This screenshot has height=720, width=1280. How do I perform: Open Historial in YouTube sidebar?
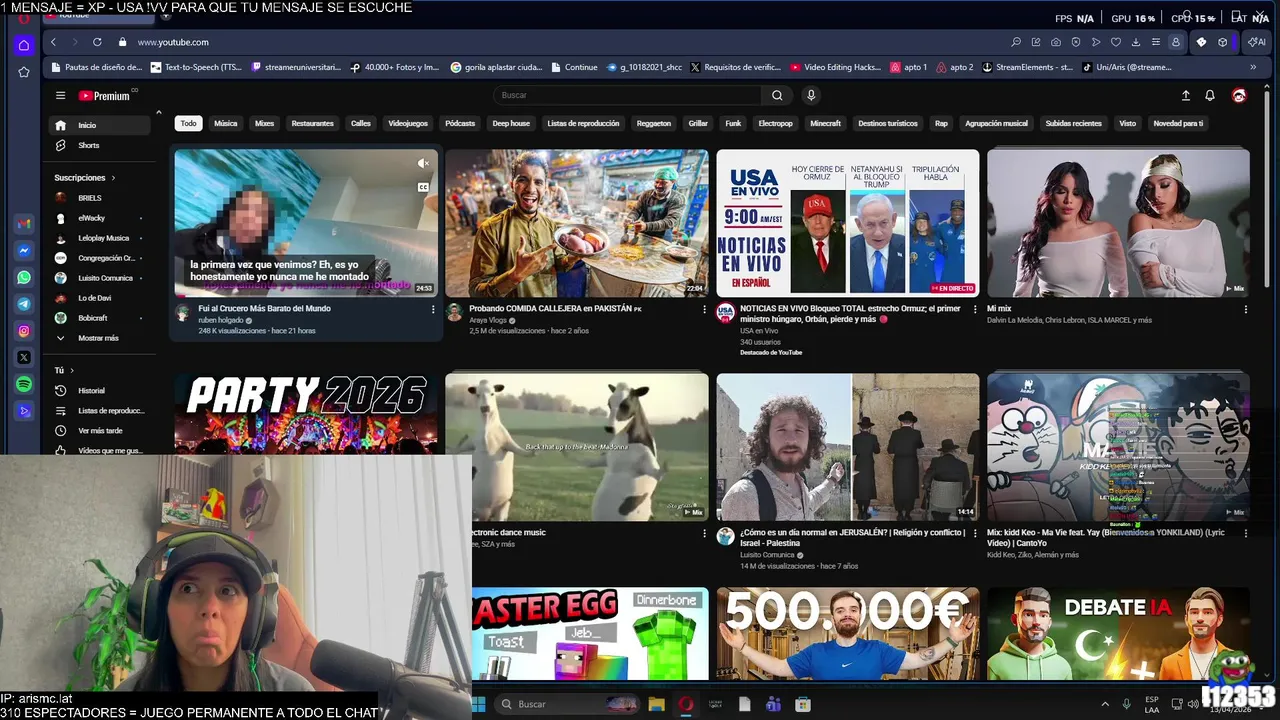98,390
